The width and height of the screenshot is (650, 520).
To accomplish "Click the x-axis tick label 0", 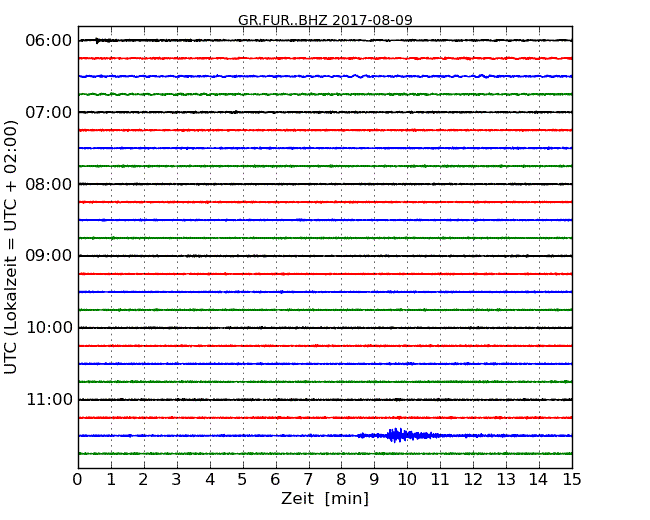I will coord(78,480).
